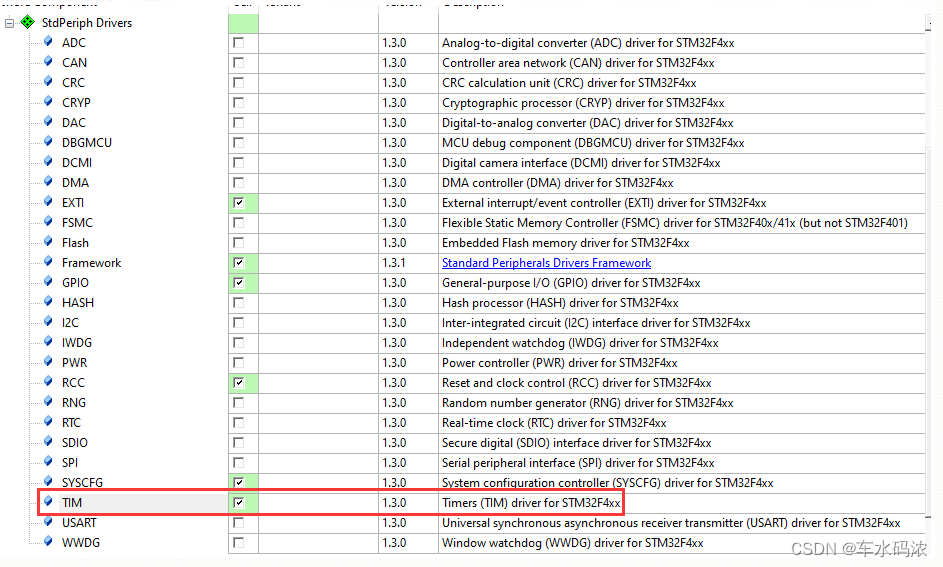943x567 pixels.
Task: Click the 'Independent watchdog (IWDG)' description
Action: tap(580, 343)
